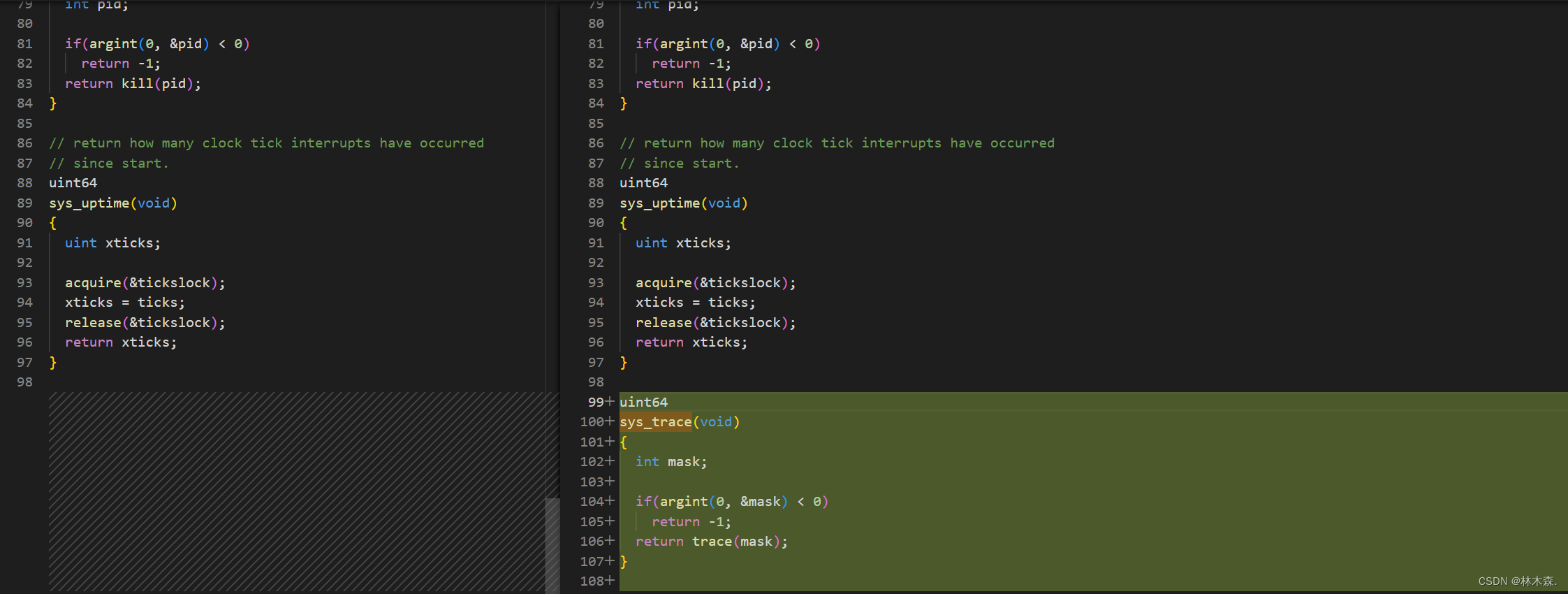1568x594 pixels.
Task: Click line number 108 in right gutter
Action: coord(592,581)
